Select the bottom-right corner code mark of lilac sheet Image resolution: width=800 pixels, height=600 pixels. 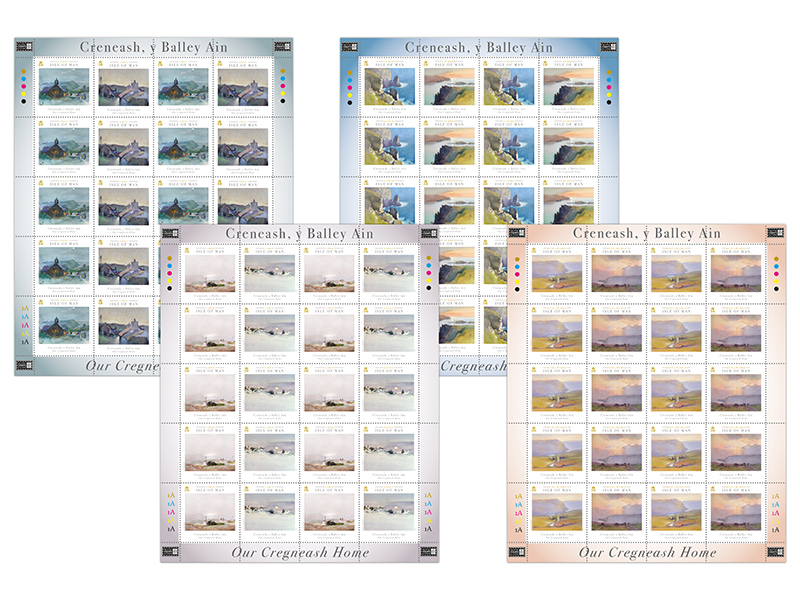pyautogui.click(x=429, y=552)
